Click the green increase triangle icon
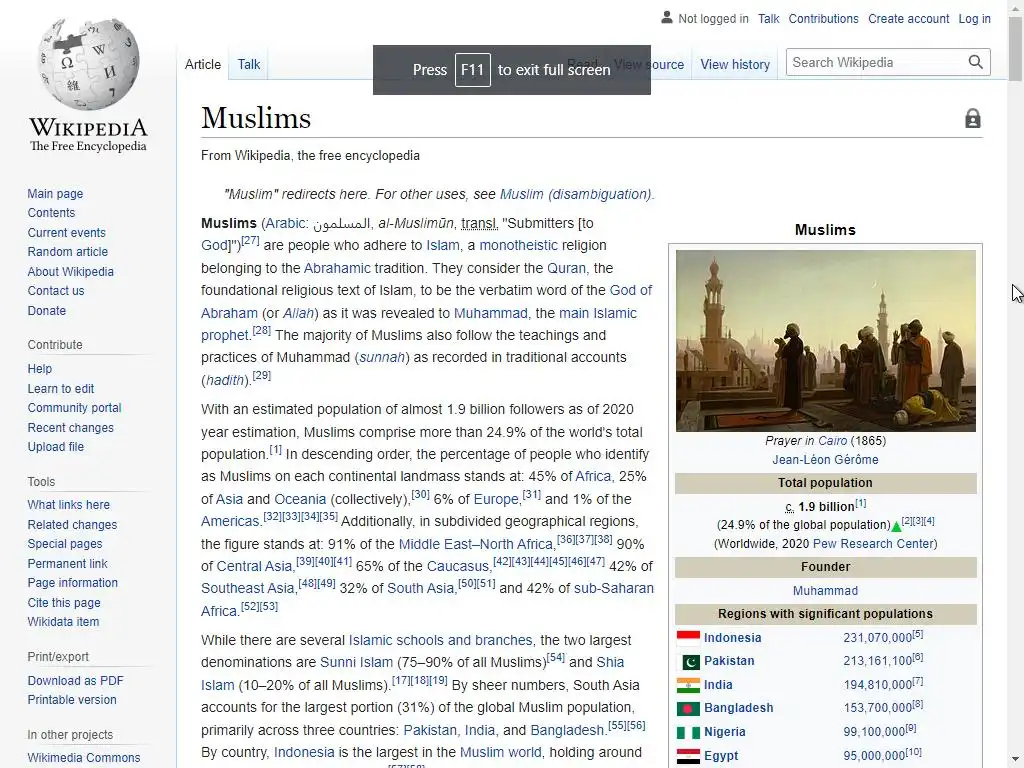Screen dimensions: 1024x768 tap(896, 526)
